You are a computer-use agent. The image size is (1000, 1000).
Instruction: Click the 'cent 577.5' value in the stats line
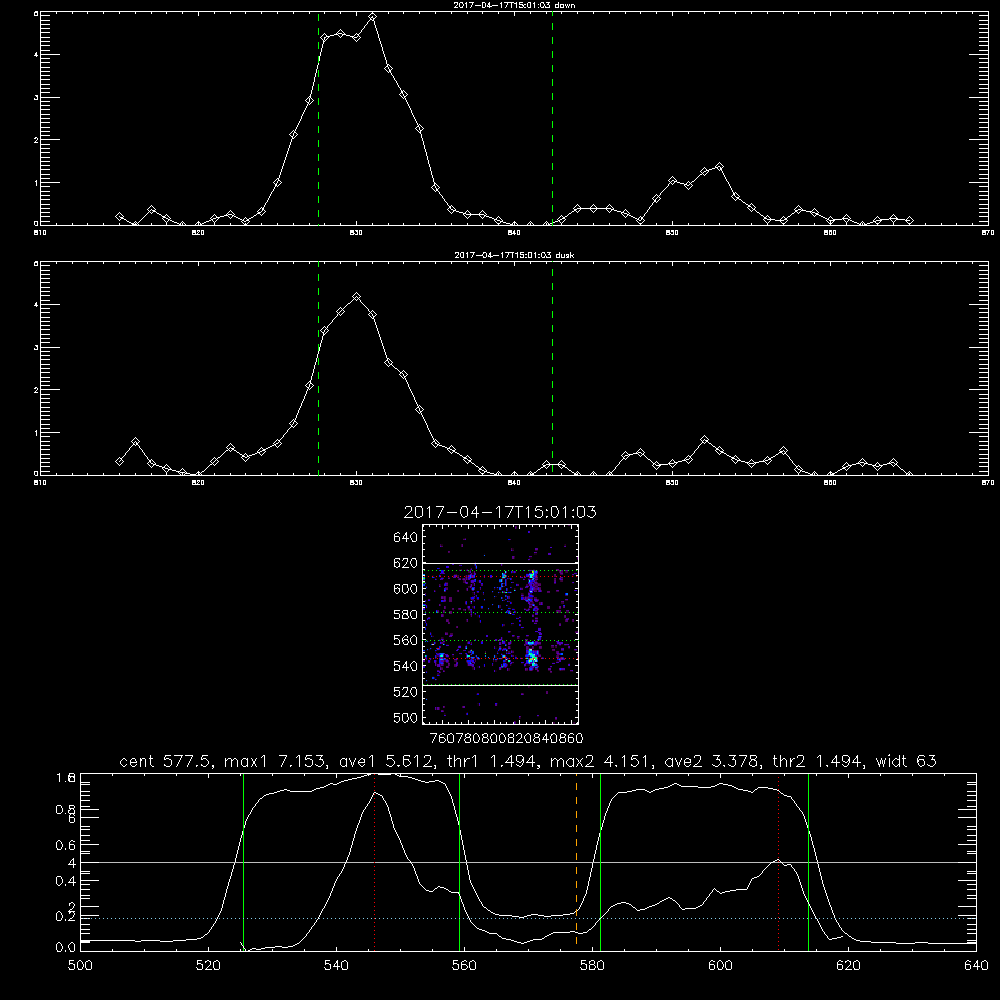point(167,761)
